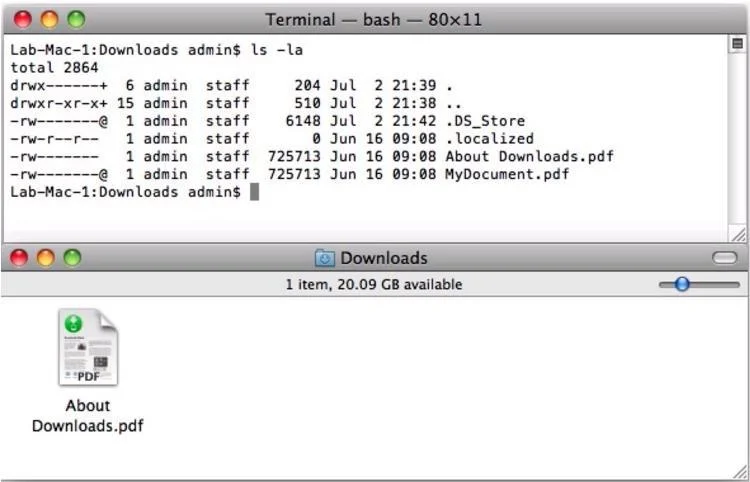The image size is (750, 482).
Task: Close the Terminal window
Action: point(22,20)
